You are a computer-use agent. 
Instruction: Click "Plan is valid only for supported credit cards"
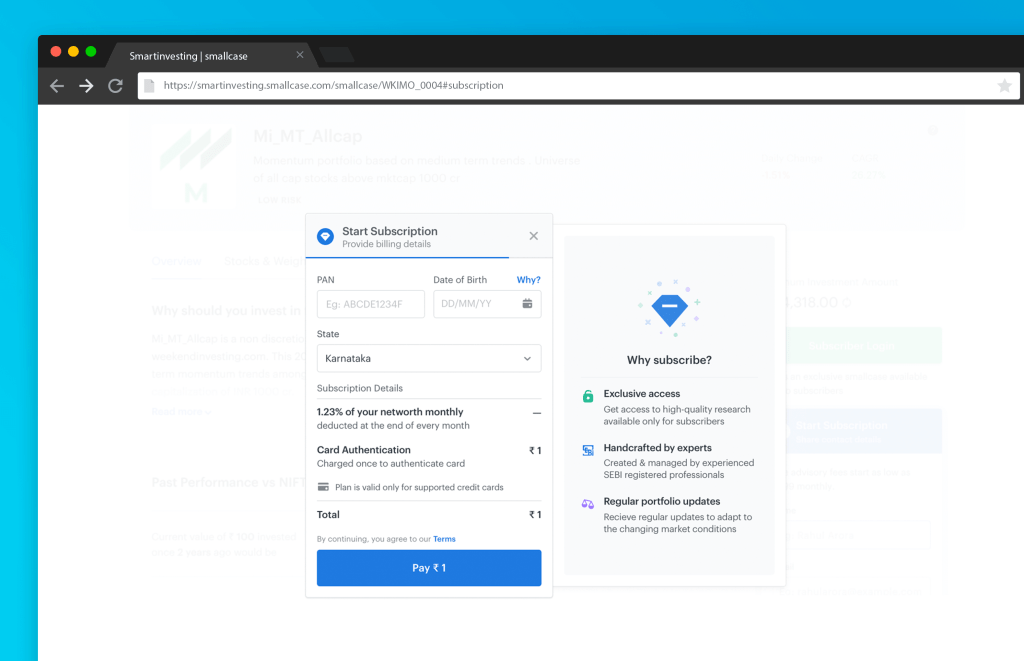click(419, 487)
